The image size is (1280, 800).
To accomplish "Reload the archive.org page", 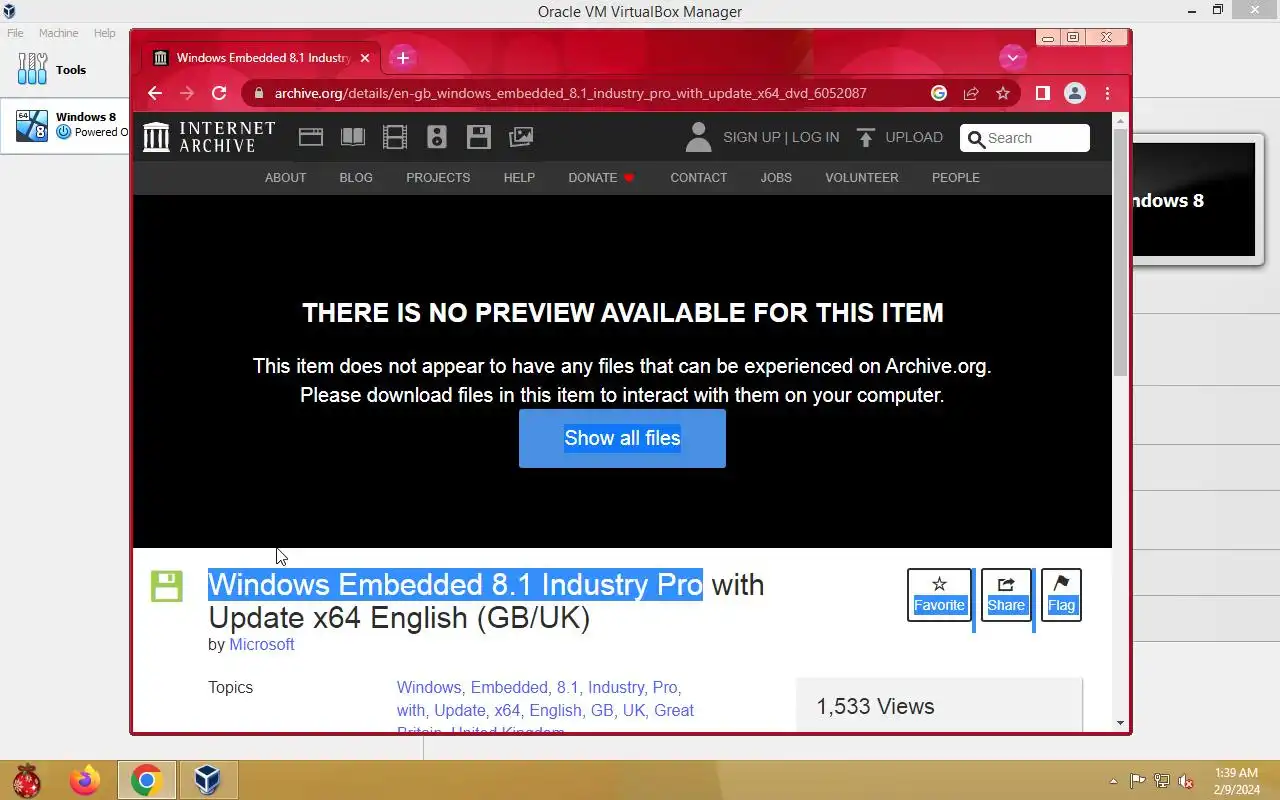I will coord(219,93).
